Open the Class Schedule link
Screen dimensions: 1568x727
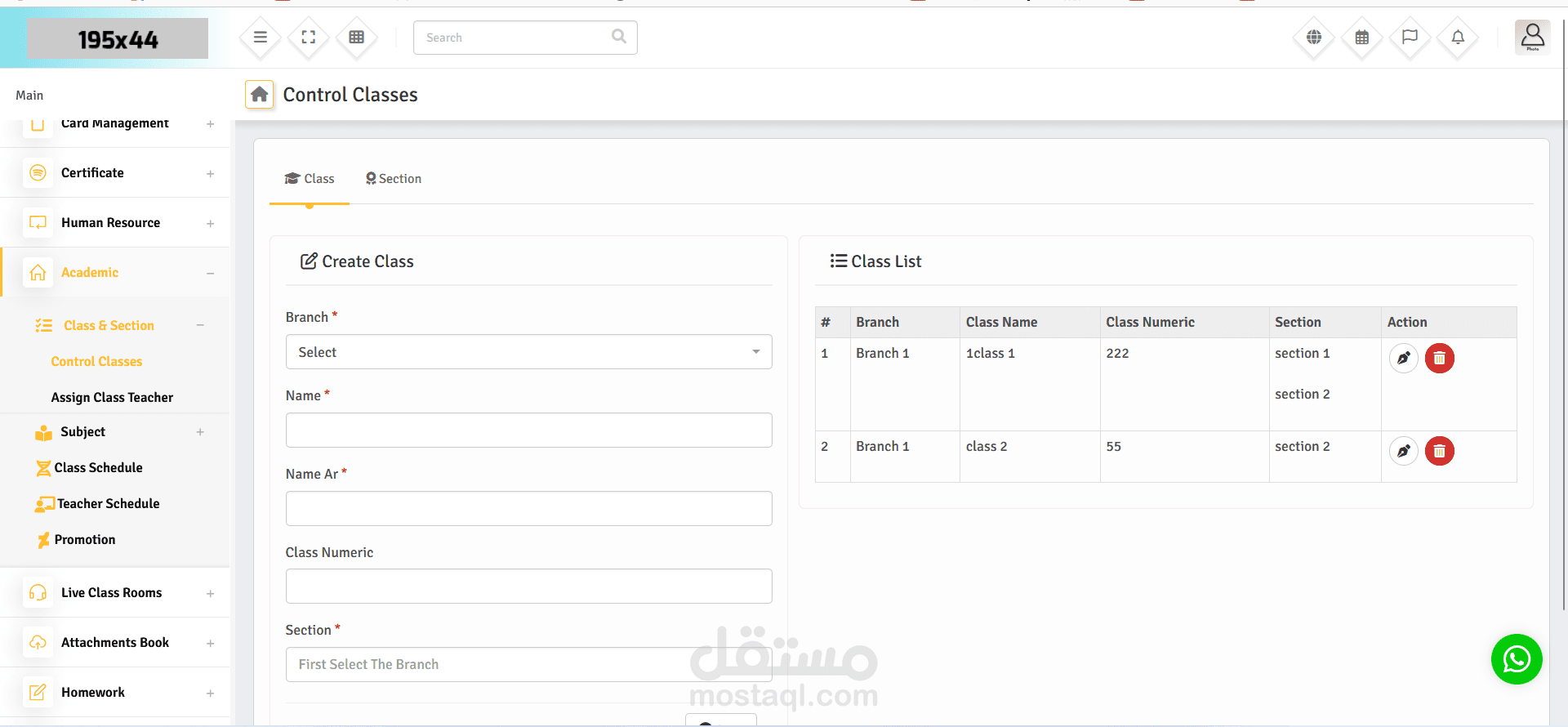98,468
